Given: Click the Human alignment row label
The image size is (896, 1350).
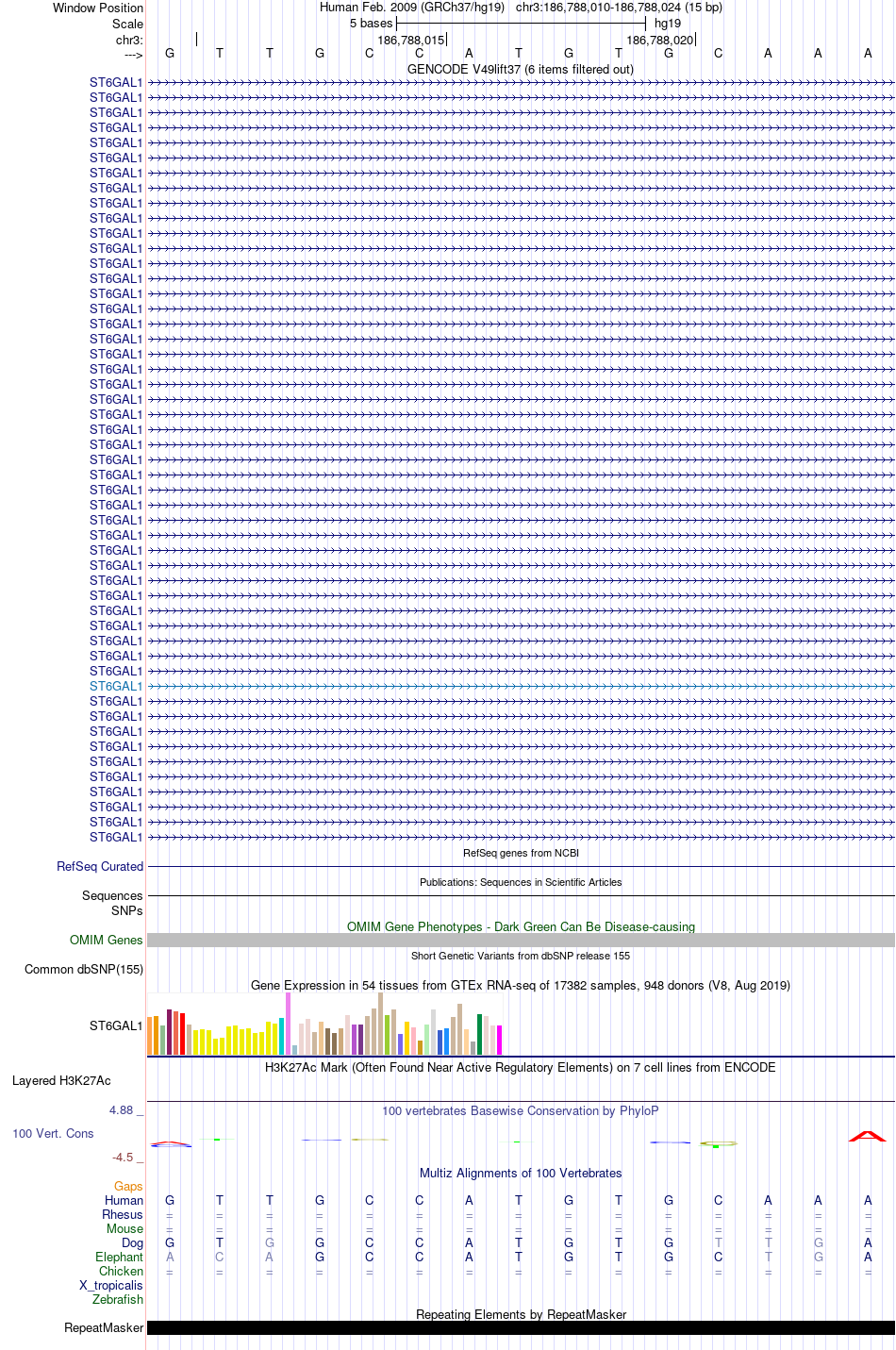Looking at the screenshot, I should [124, 1200].
